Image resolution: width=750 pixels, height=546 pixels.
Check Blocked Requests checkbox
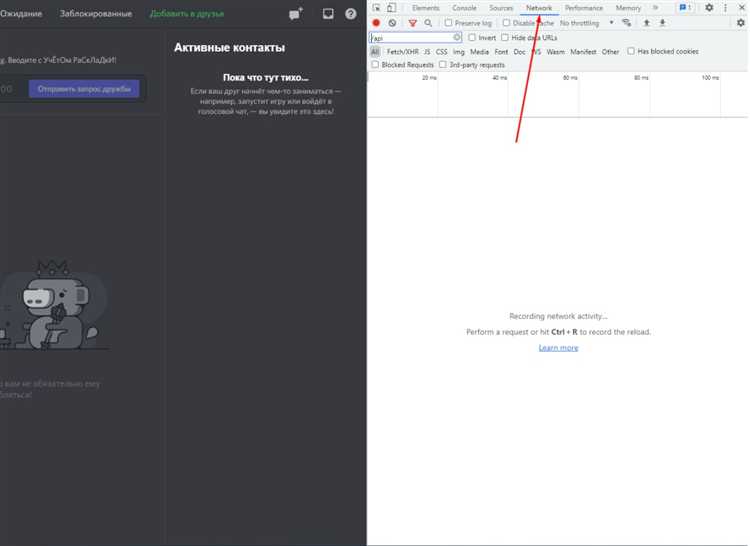pyautogui.click(x=375, y=65)
